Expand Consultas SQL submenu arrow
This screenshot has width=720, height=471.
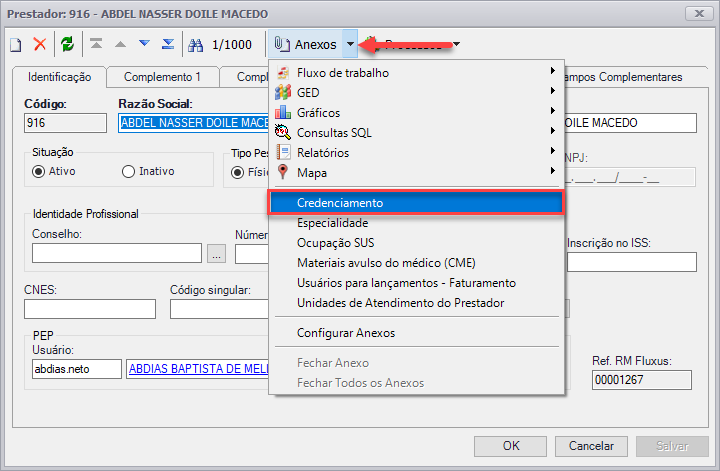click(x=553, y=131)
